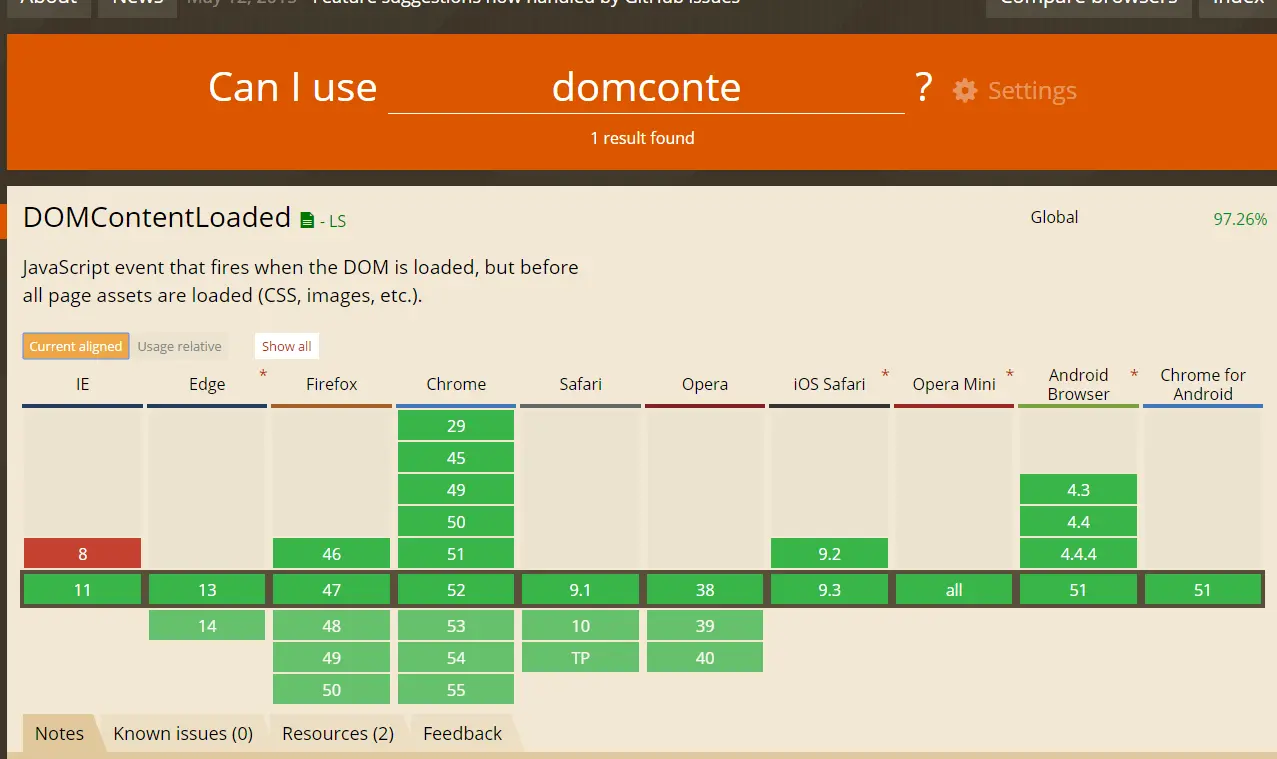1277x759 pixels.
Task: Click the Android Browser red asterisk note
Action: coord(1134,374)
